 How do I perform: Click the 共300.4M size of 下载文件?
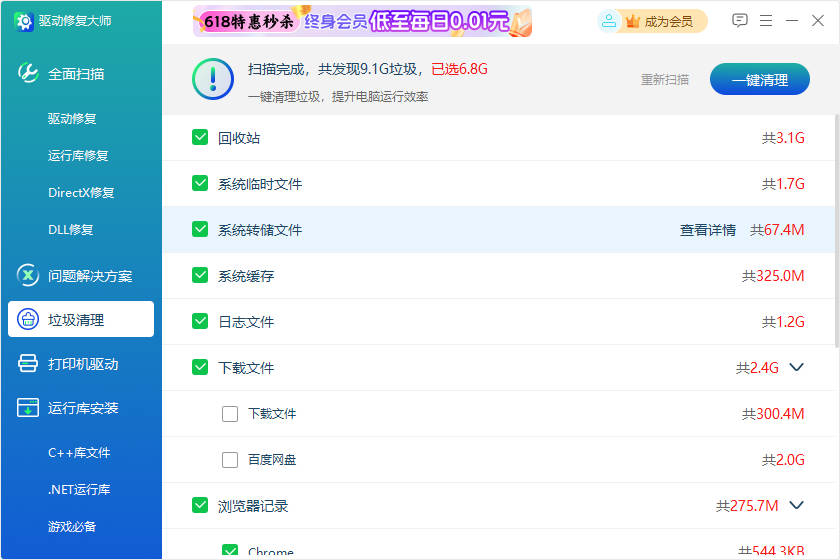click(x=773, y=414)
